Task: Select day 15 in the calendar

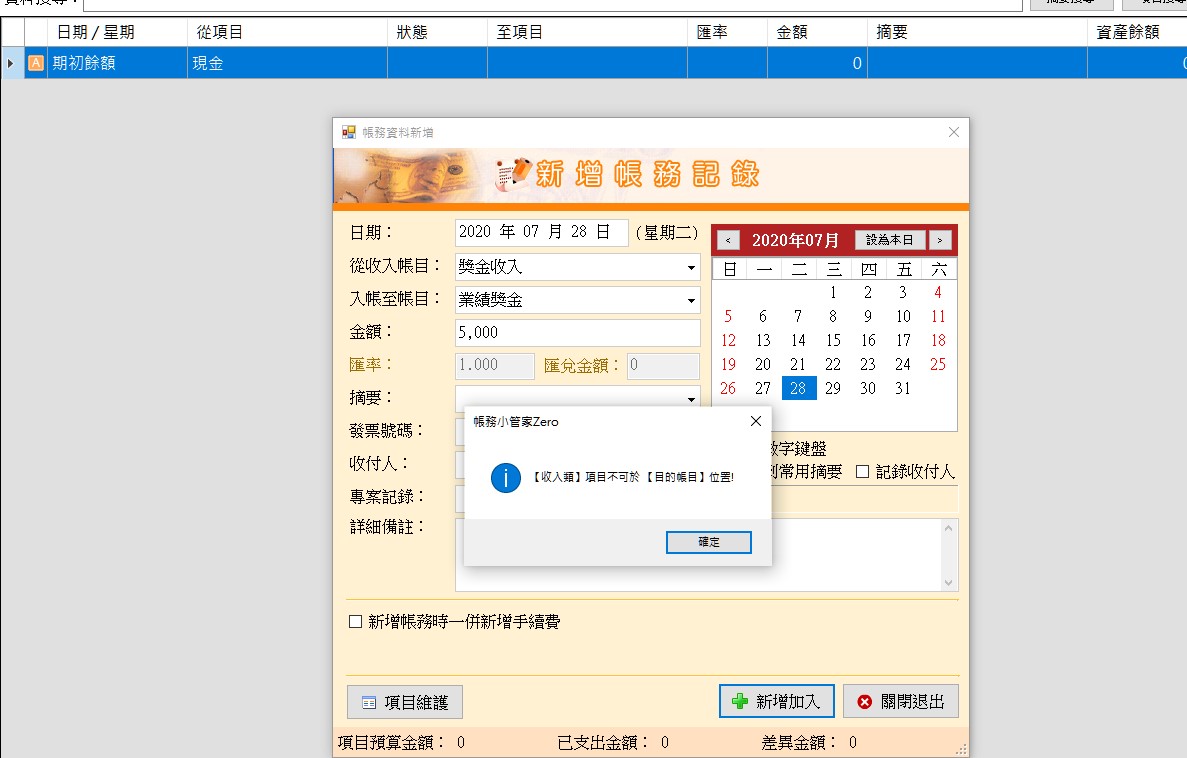Action: 833,340
